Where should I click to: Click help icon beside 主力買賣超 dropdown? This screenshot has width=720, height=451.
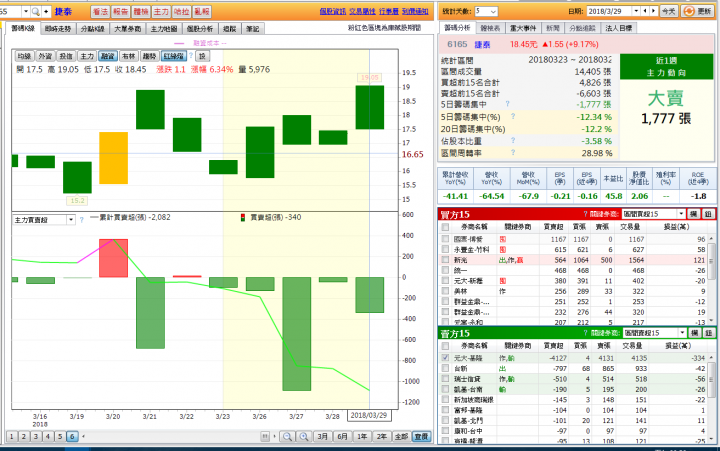[82, 220]
